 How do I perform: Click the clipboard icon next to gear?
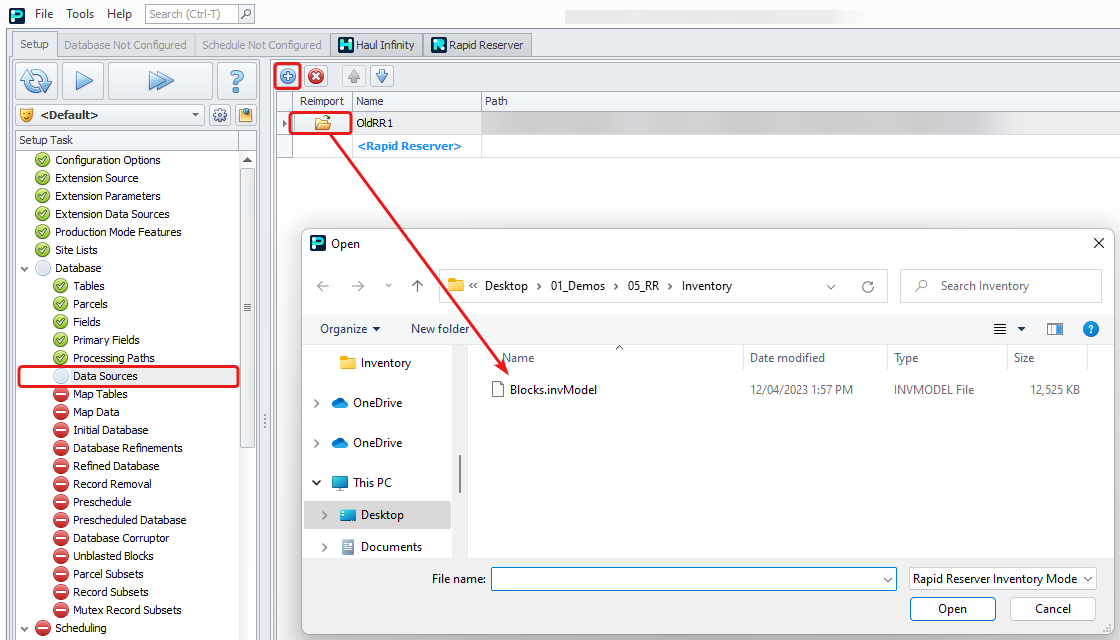click(246, 115)
